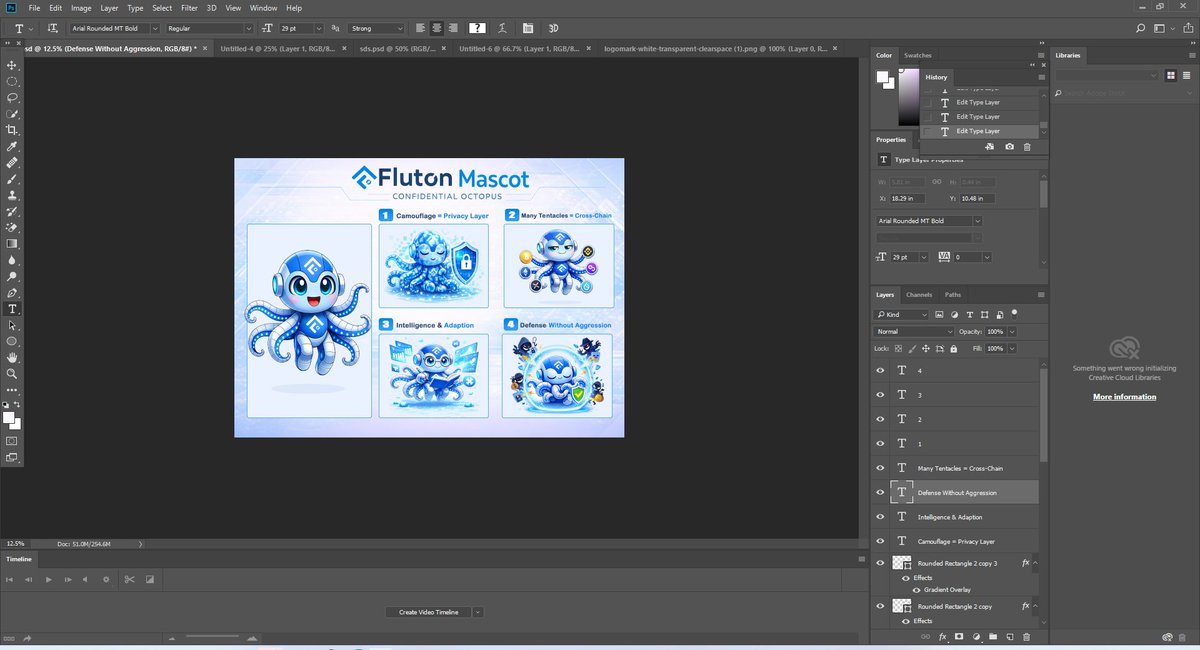1200x650 pixels.
Task: Select the Eyedropper tool
Action: (x=12, y=146)
